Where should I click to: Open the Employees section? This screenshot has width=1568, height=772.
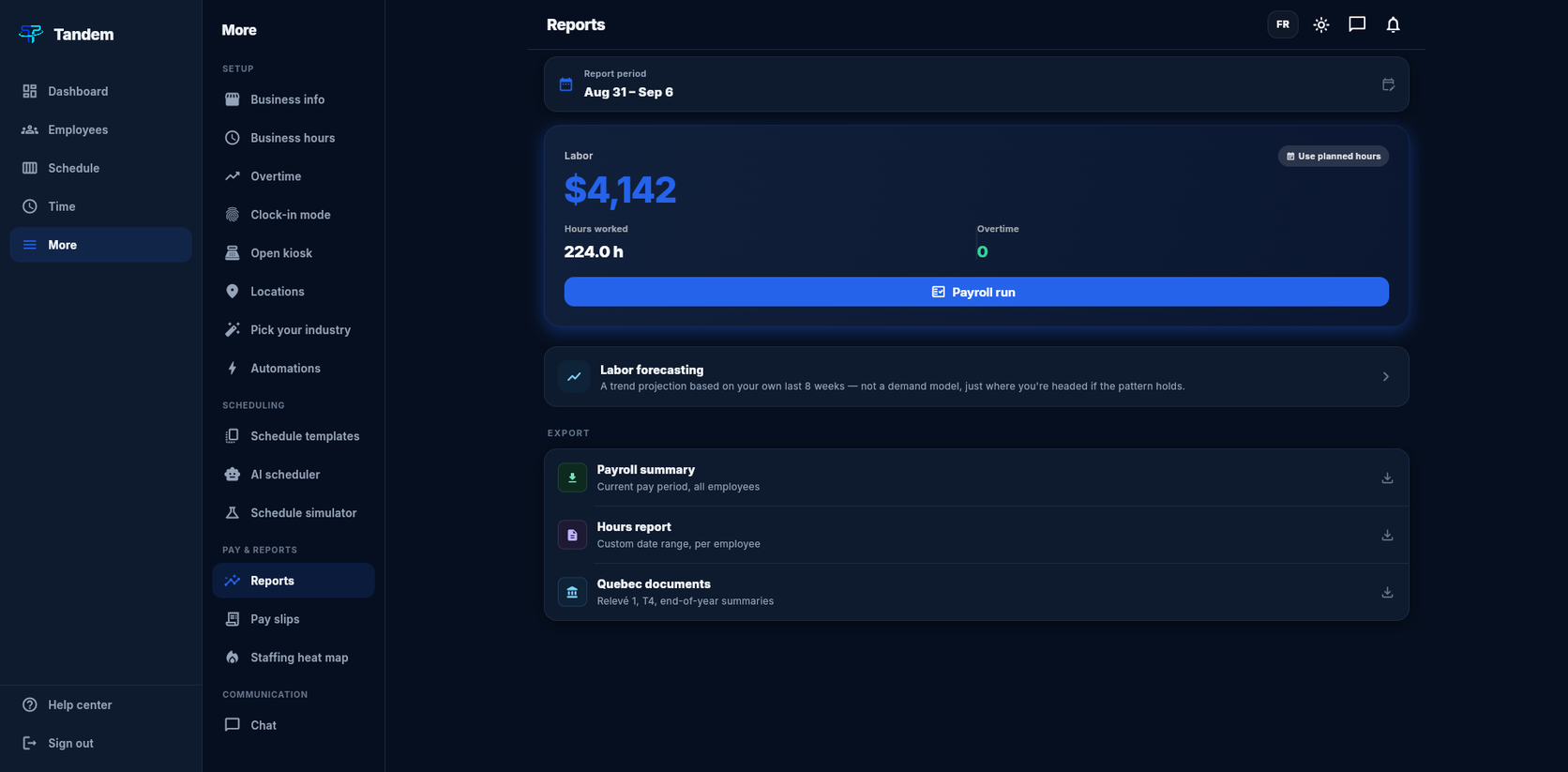click(x=101, y=129)
